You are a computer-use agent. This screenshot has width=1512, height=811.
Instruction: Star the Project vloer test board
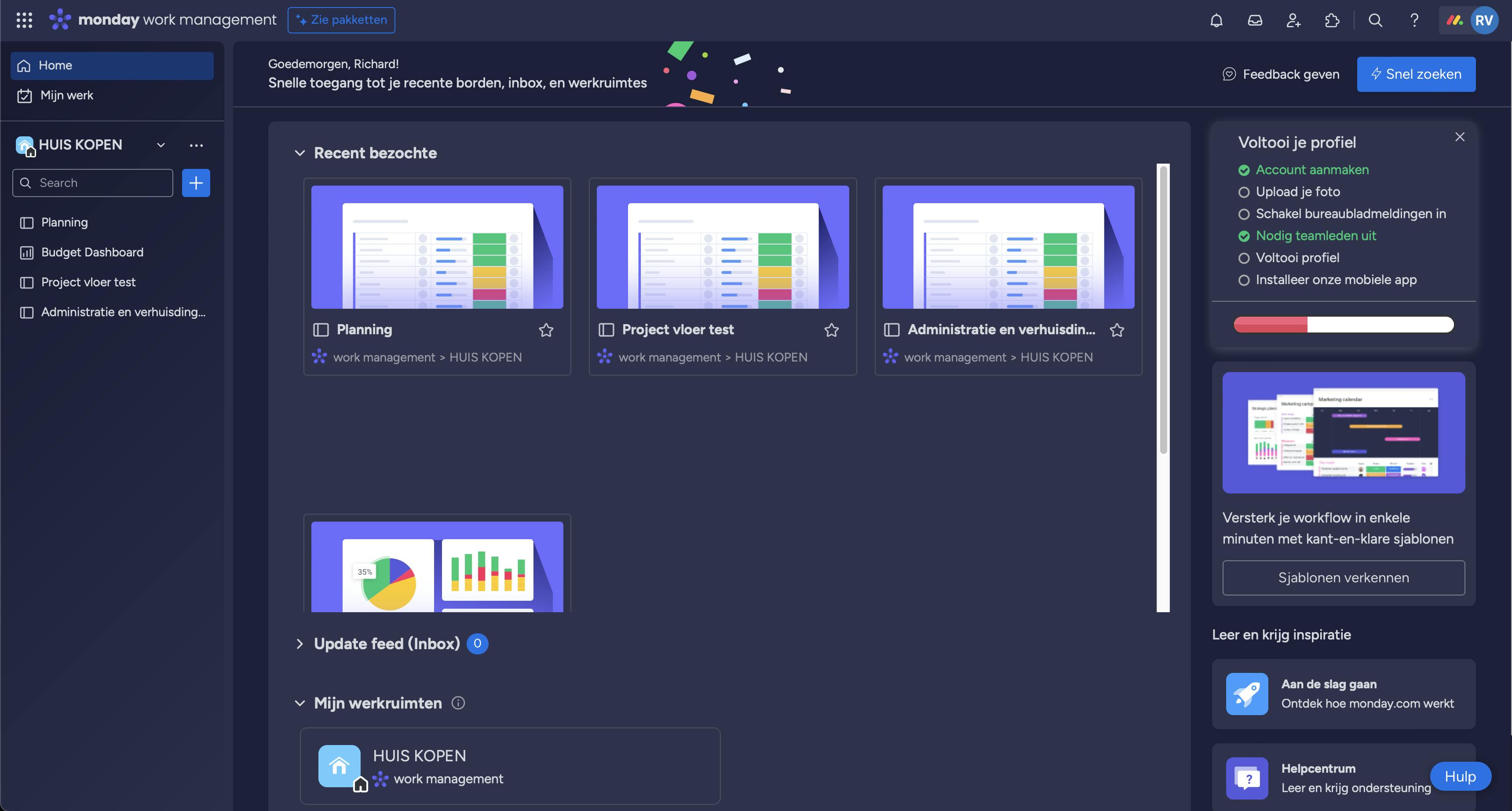(831, 330)
